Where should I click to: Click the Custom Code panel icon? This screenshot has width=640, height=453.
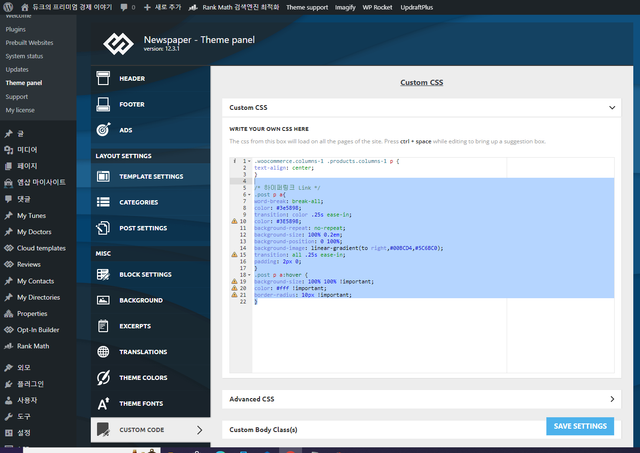103,429
